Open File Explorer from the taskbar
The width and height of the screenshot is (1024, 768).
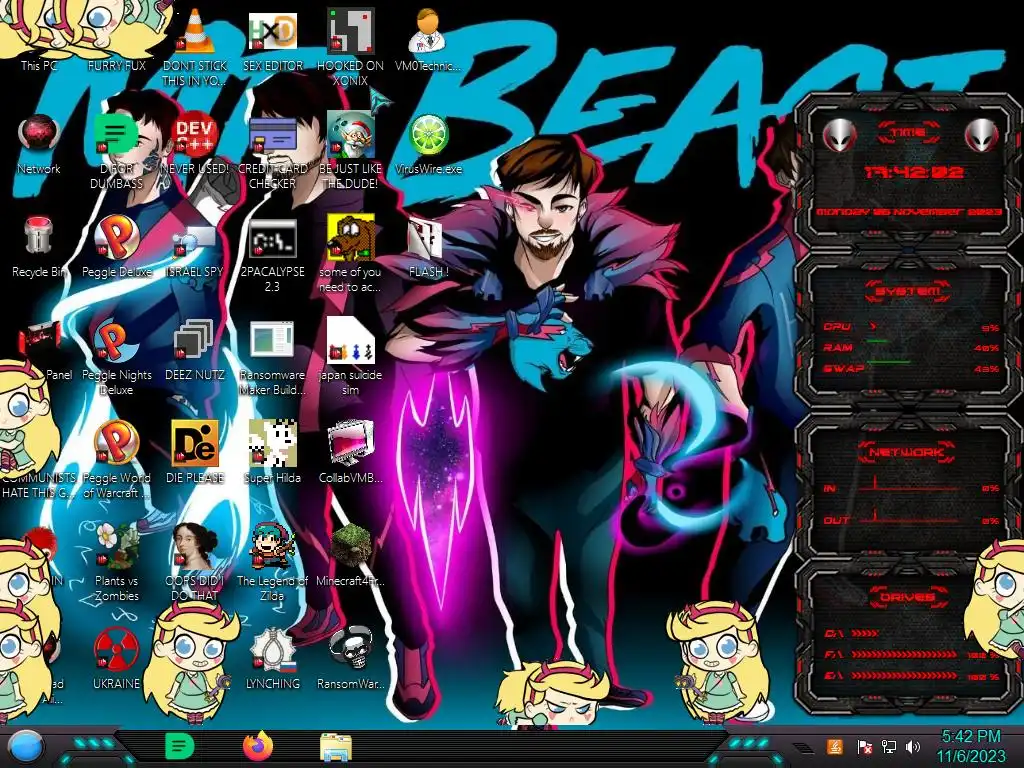(x=336, y=747)
